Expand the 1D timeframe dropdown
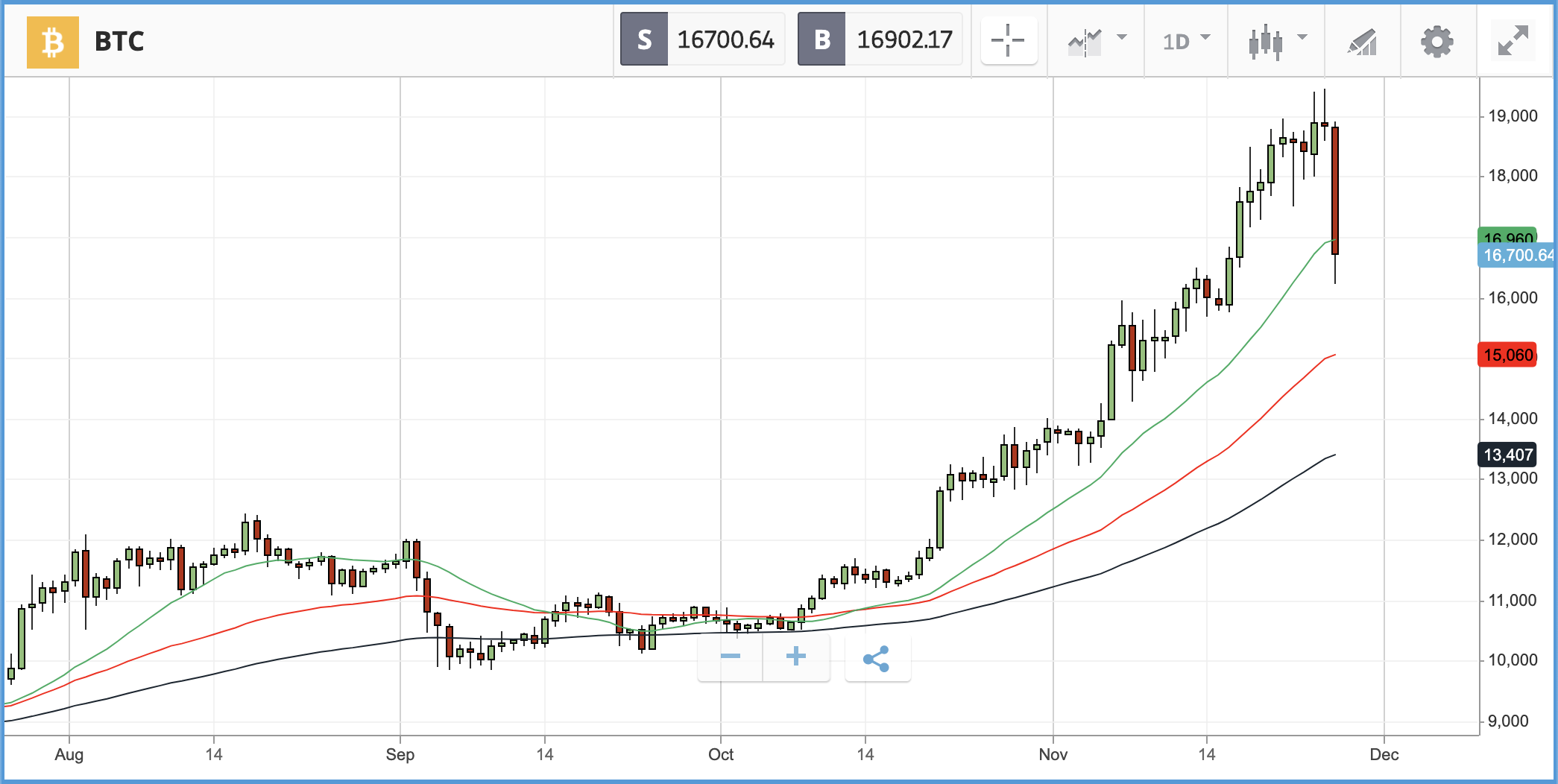This screenshot has width=1558, height=784. tap(1187, 40)
